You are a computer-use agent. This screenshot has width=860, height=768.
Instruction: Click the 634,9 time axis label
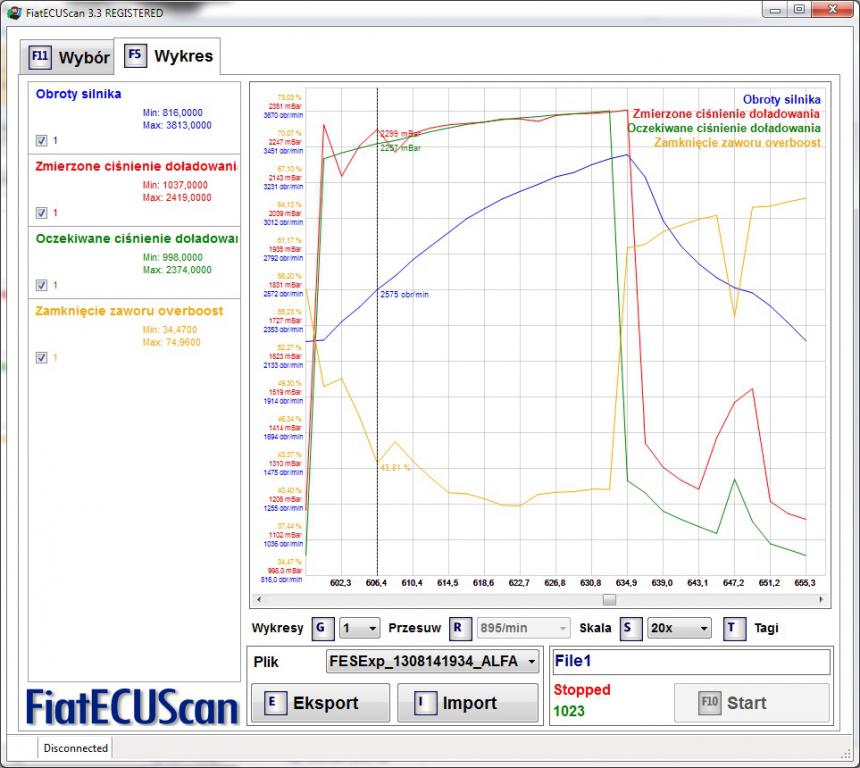click(x=626, y=583)
